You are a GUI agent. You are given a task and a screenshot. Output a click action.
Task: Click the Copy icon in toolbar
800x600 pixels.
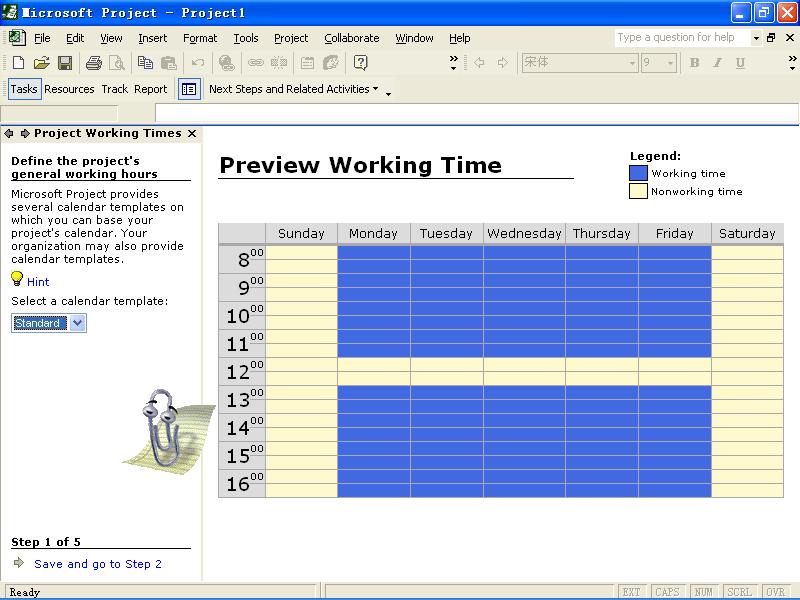(x=145, y=63)
